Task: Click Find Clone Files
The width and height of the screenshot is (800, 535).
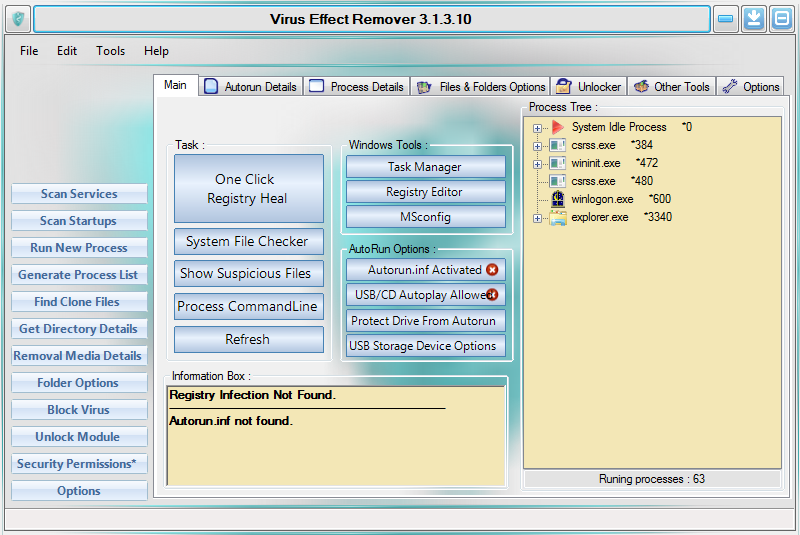Action: pyautogui.click(x=79, y=302)
